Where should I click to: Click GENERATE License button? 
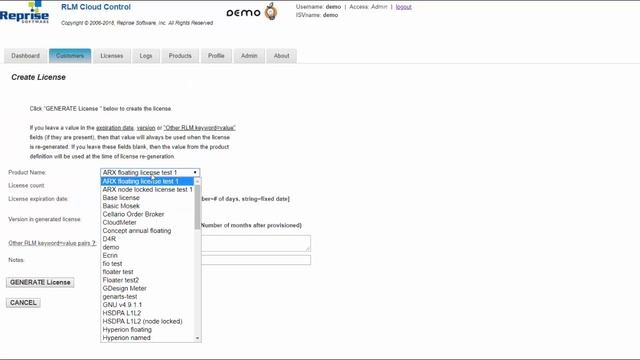pyautogui.click(x=40, y=282)
